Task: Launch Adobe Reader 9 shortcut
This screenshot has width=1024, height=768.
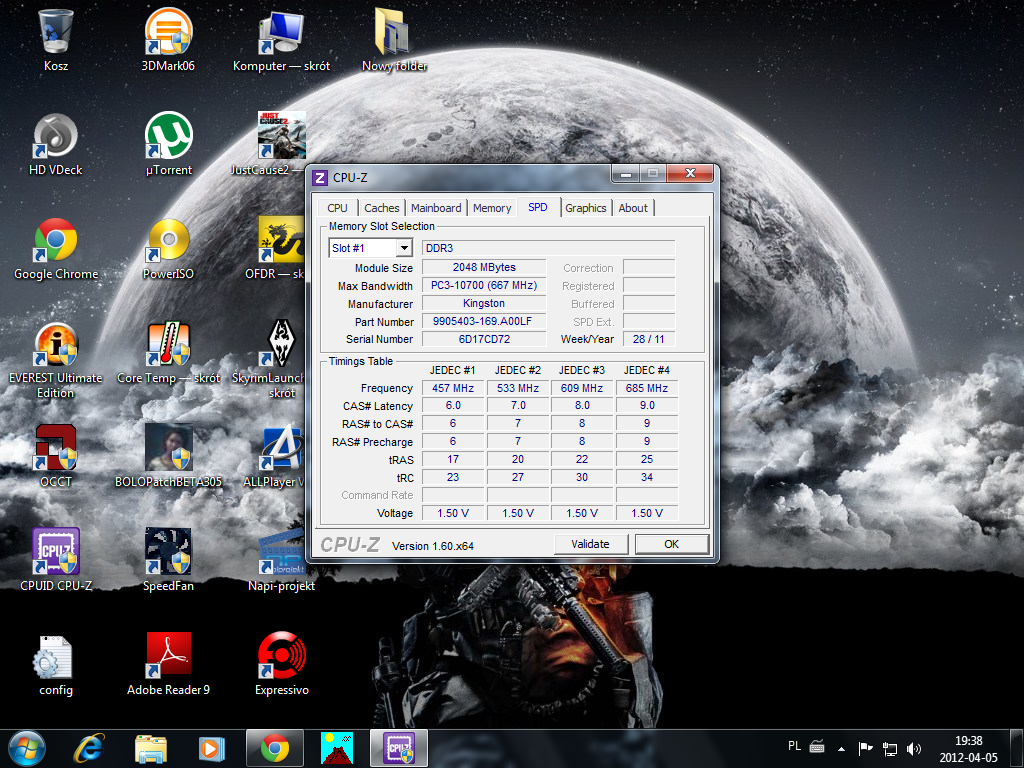Action: click(x=168, y=657)
